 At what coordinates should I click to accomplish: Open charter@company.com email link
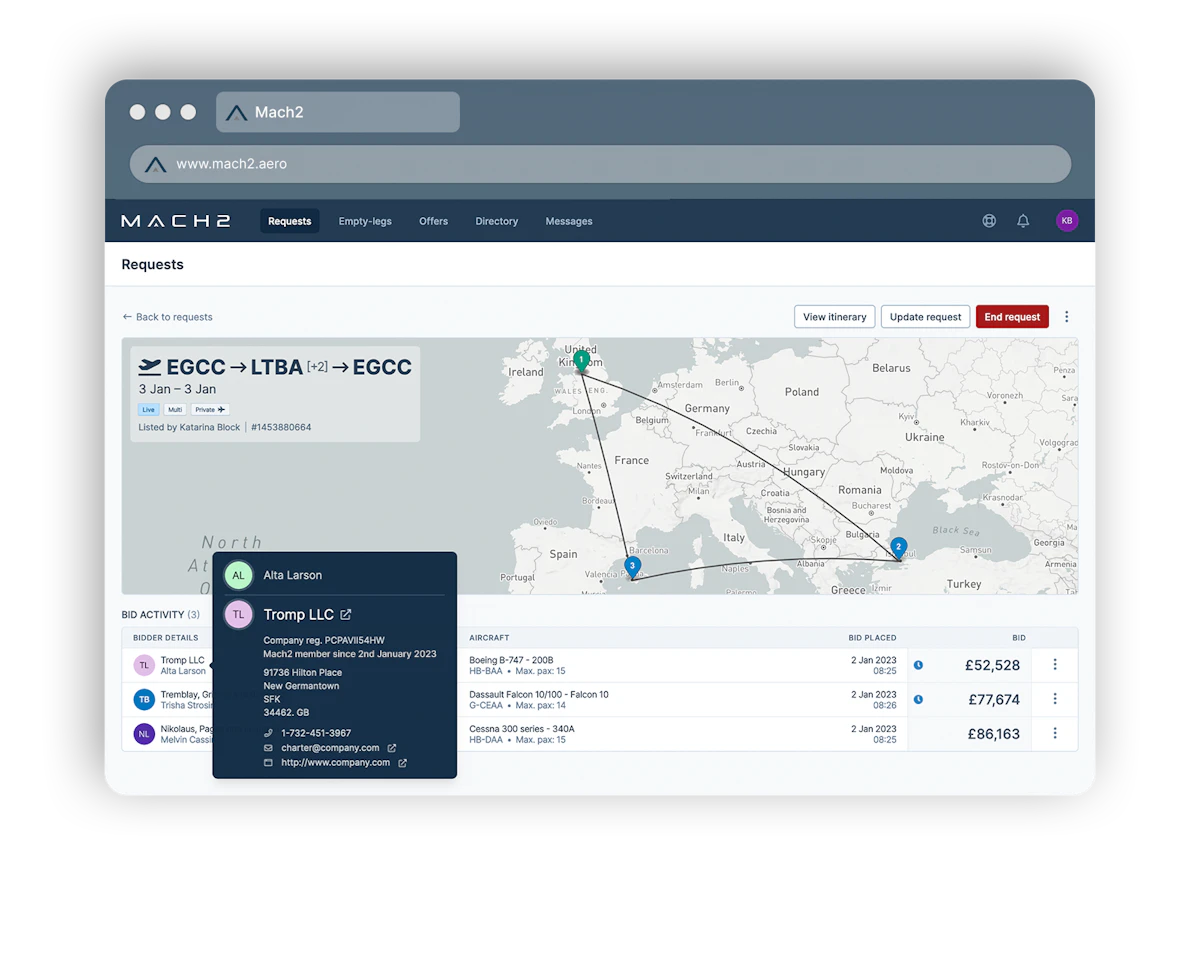(x=330, y=748)
